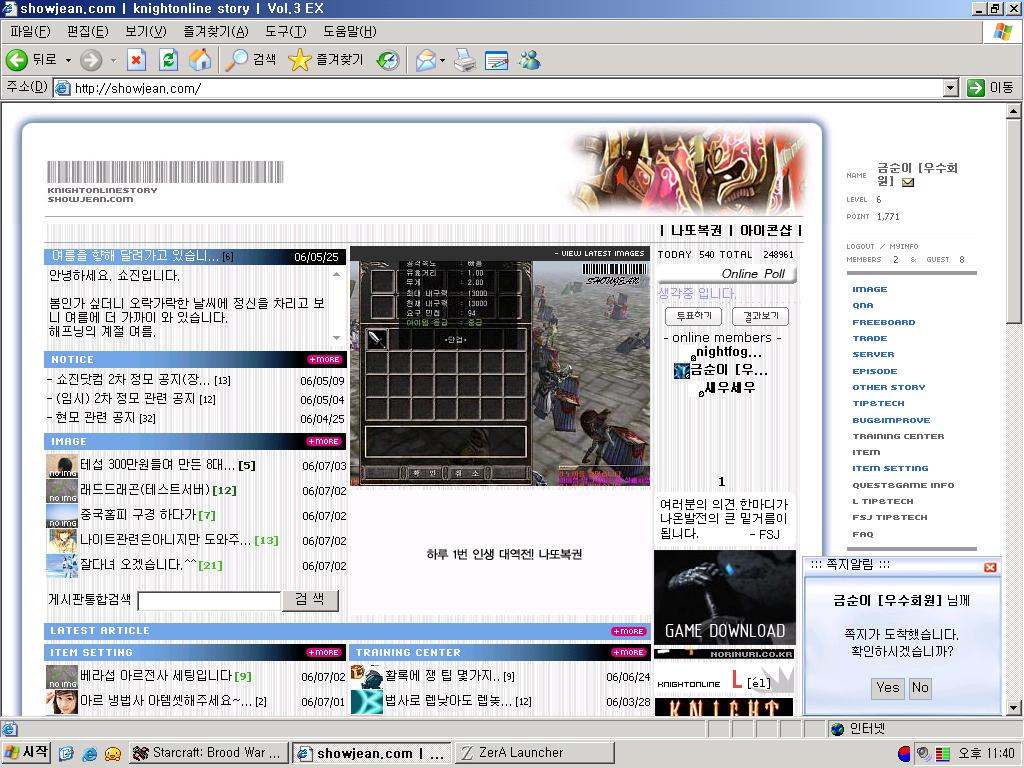Screen dimensions: 1024x768
Task: Click the MYINFO link
Action: point(904,246)
